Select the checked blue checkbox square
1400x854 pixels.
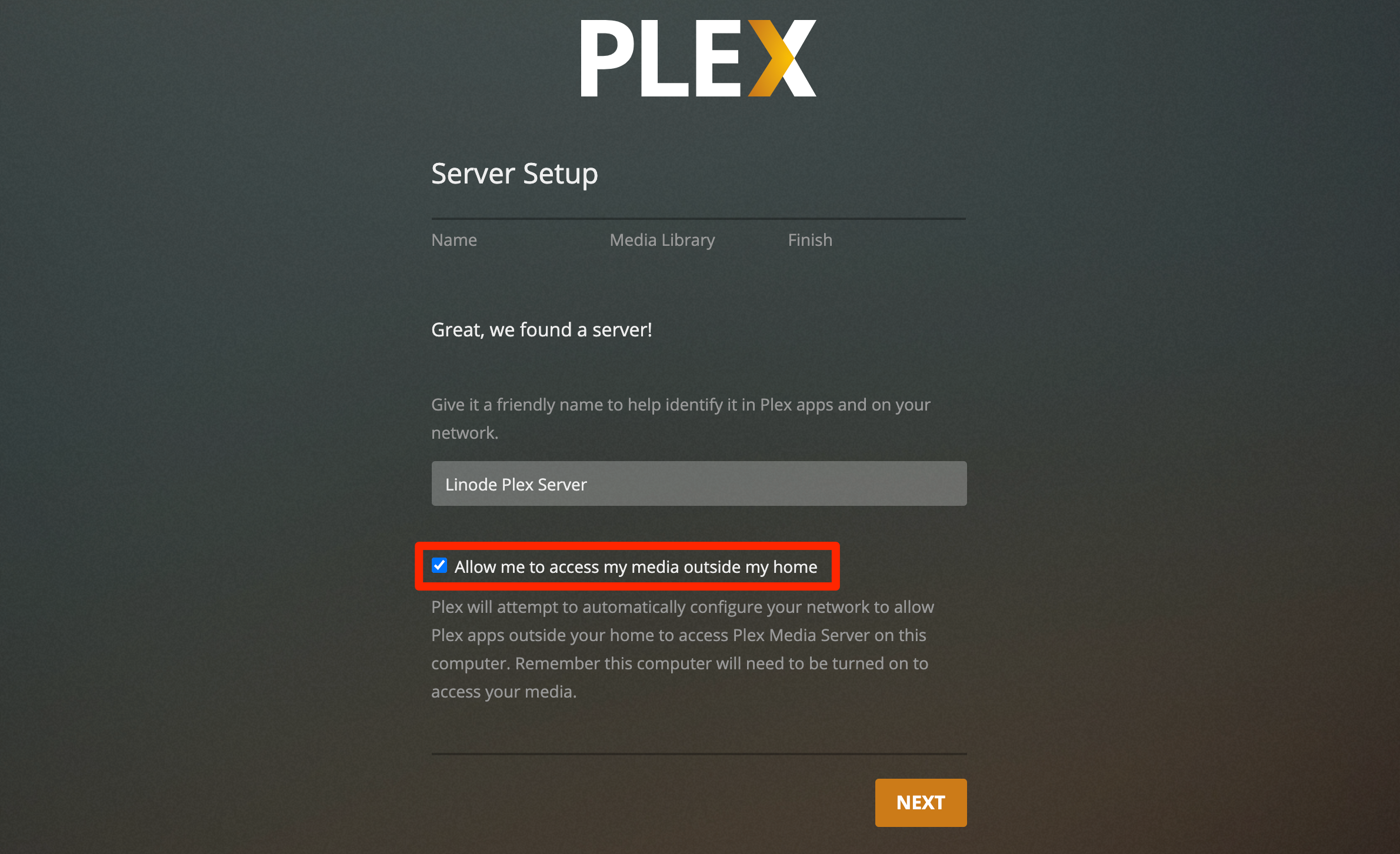coord(439,565)
